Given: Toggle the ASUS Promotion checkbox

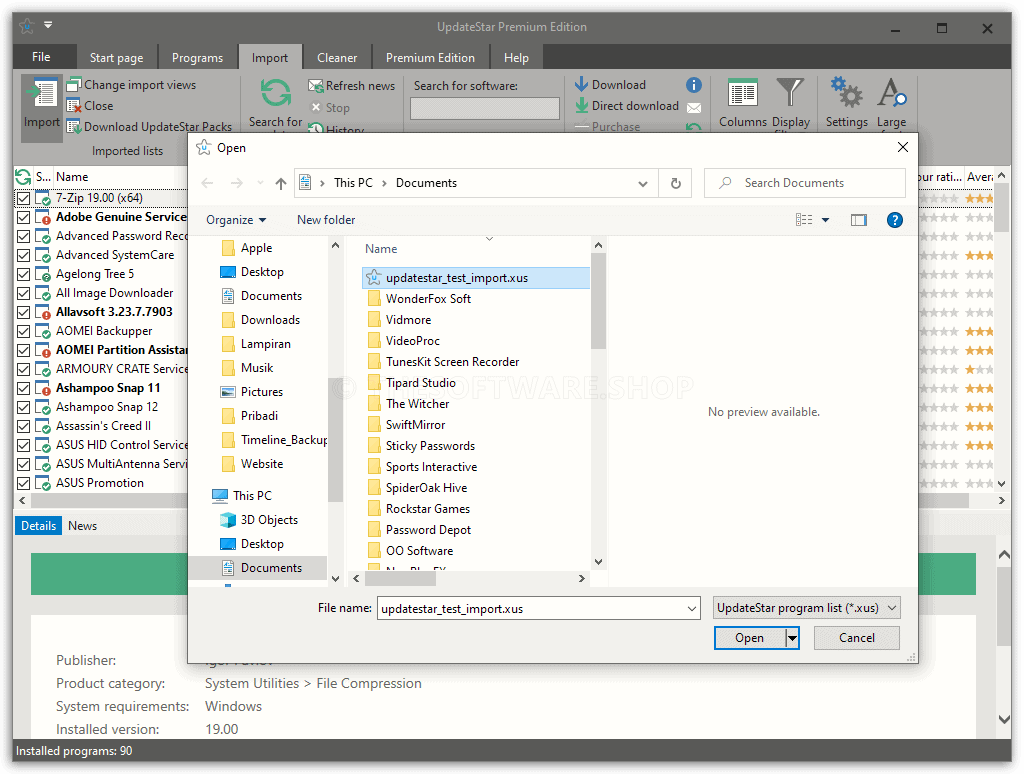Looking at the screenshot, I should pyautogui.click(x=24, y=483).
